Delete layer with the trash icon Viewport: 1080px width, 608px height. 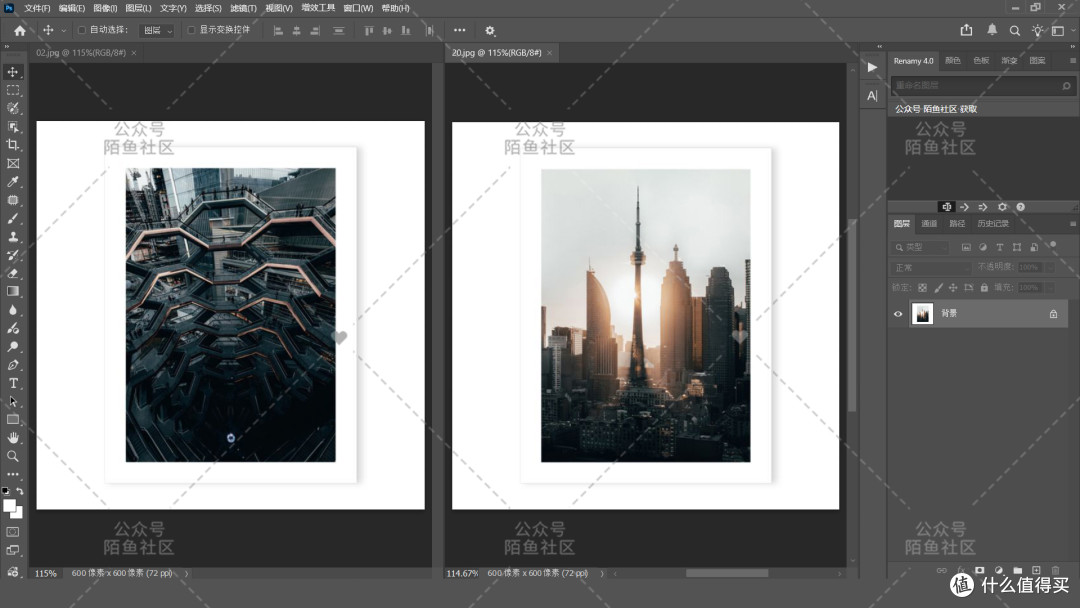coord(1055,570)
